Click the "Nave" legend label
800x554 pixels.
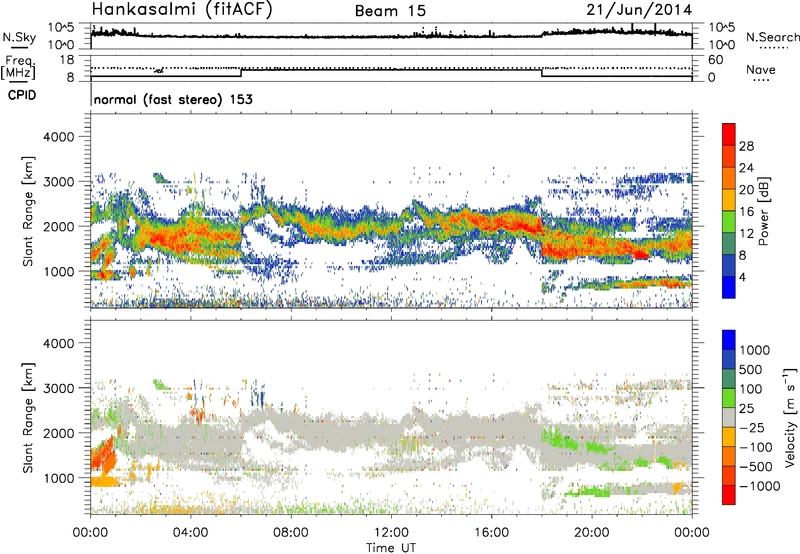tap(761, 69)
